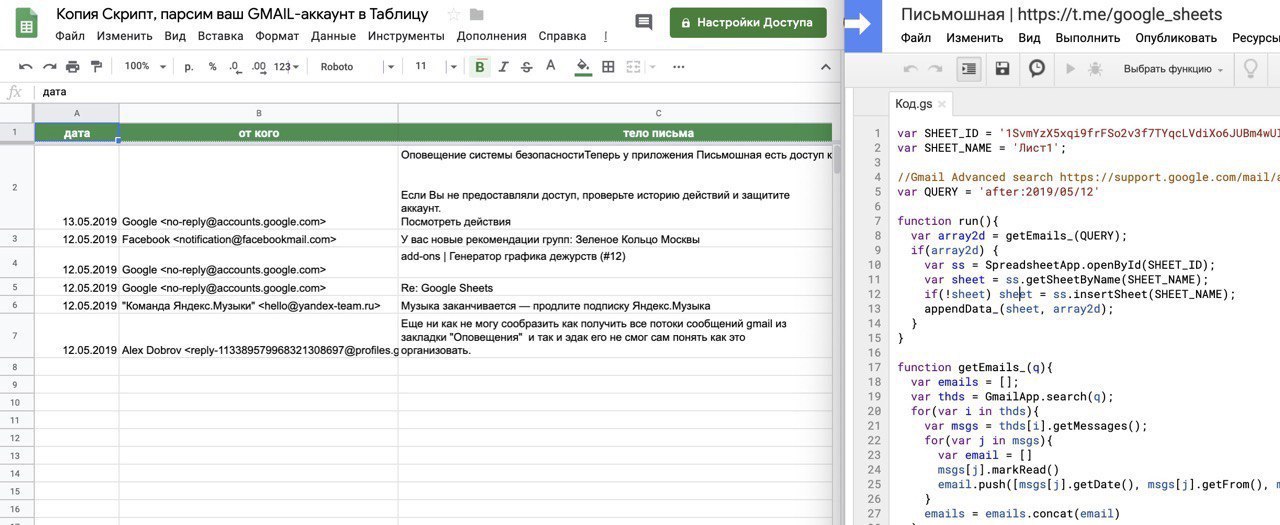
Task: Expand the merge cells options arrow
Action: point(652,67)
